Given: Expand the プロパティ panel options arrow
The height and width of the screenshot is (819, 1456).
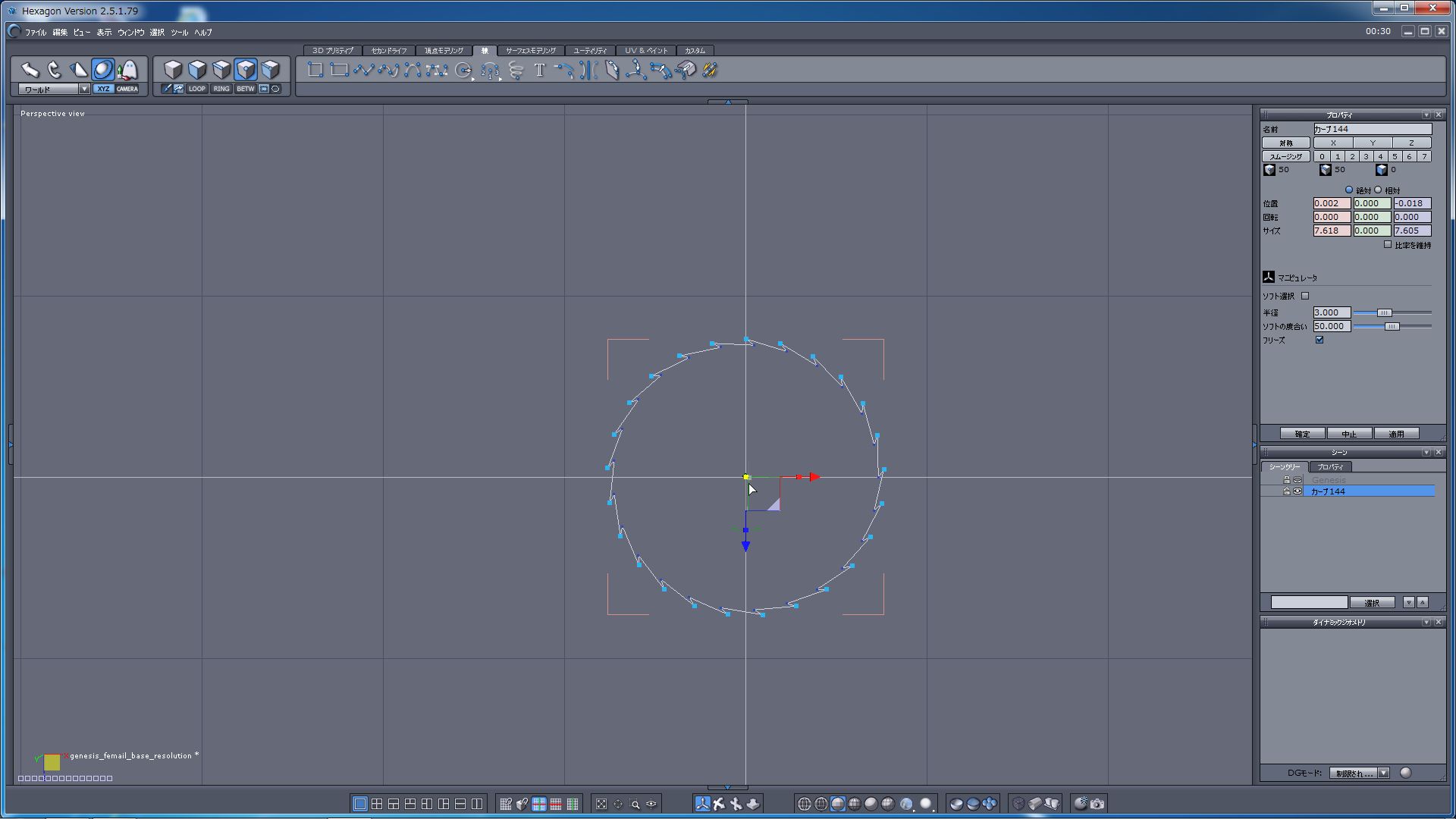Looking at the screenshot, I should click(x=1426, y=115).
